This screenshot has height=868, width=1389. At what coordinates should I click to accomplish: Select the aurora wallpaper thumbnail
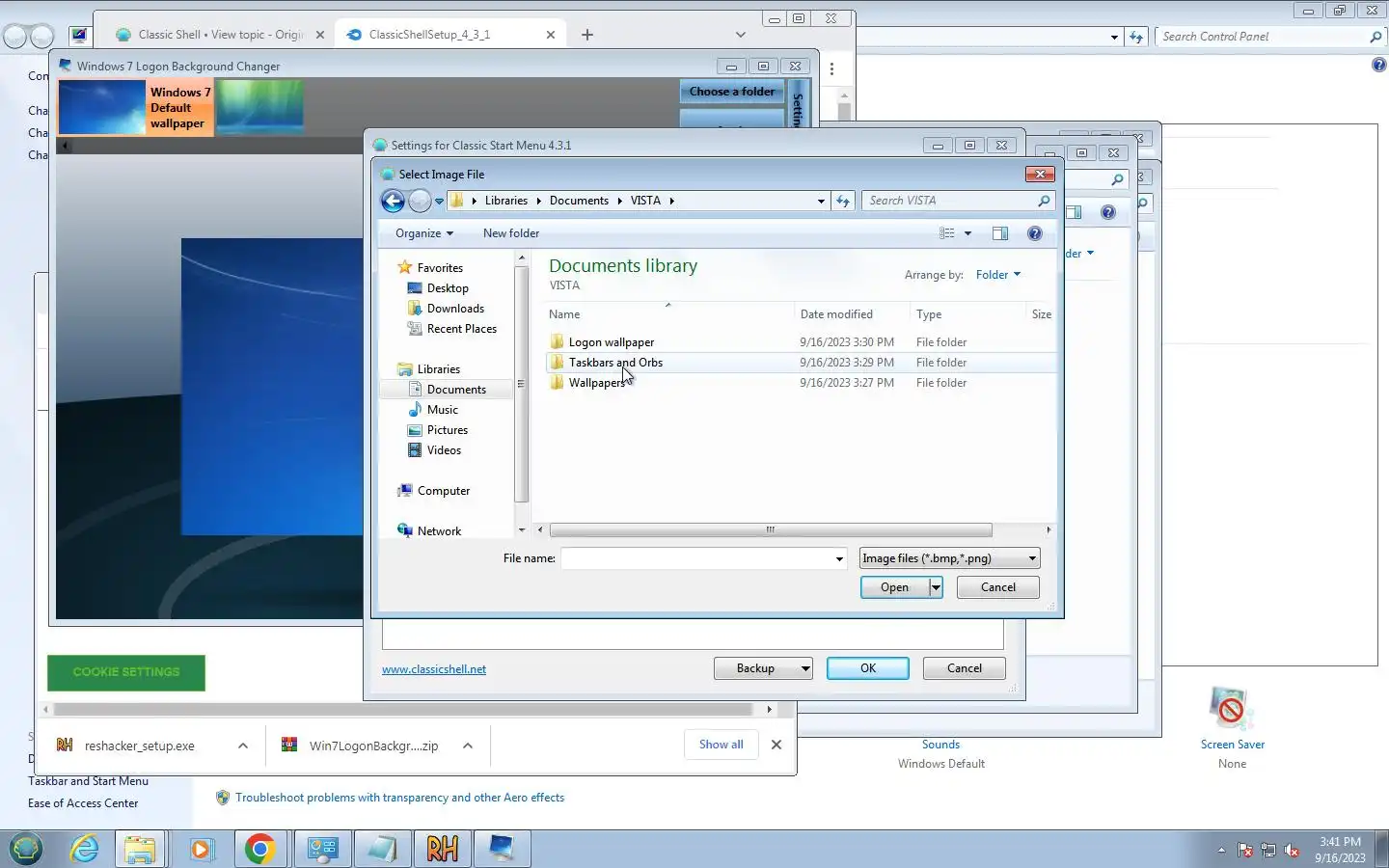coord(259,106)
